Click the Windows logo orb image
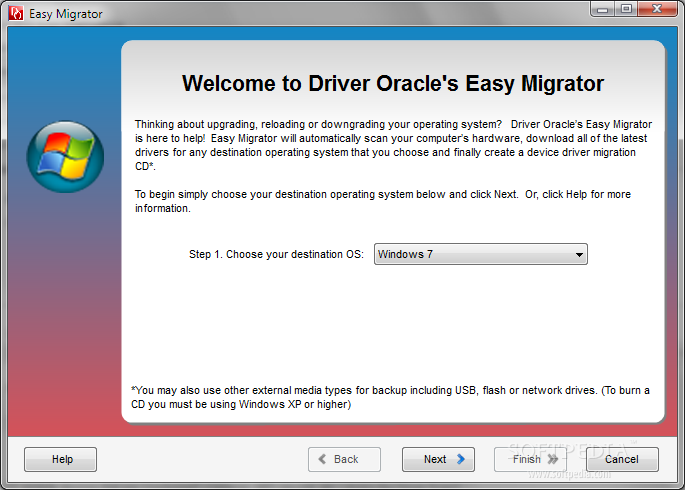The width and height of the screenshot is (685, 490). pos(65,157)
